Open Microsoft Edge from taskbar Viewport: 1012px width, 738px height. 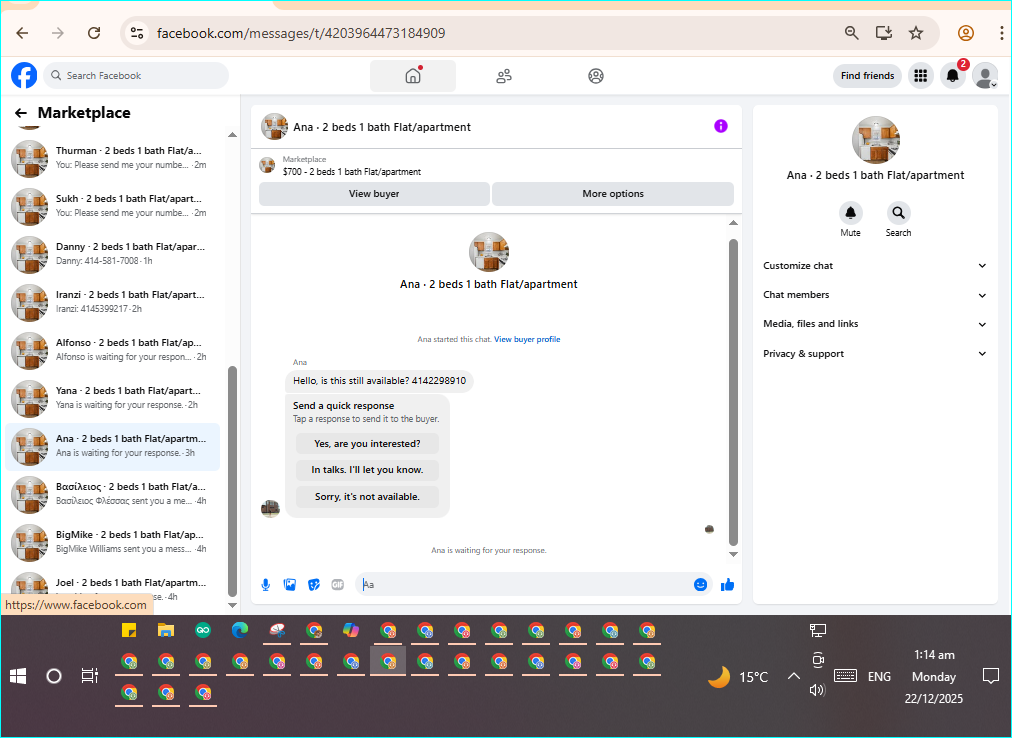[x=240, y=630]
